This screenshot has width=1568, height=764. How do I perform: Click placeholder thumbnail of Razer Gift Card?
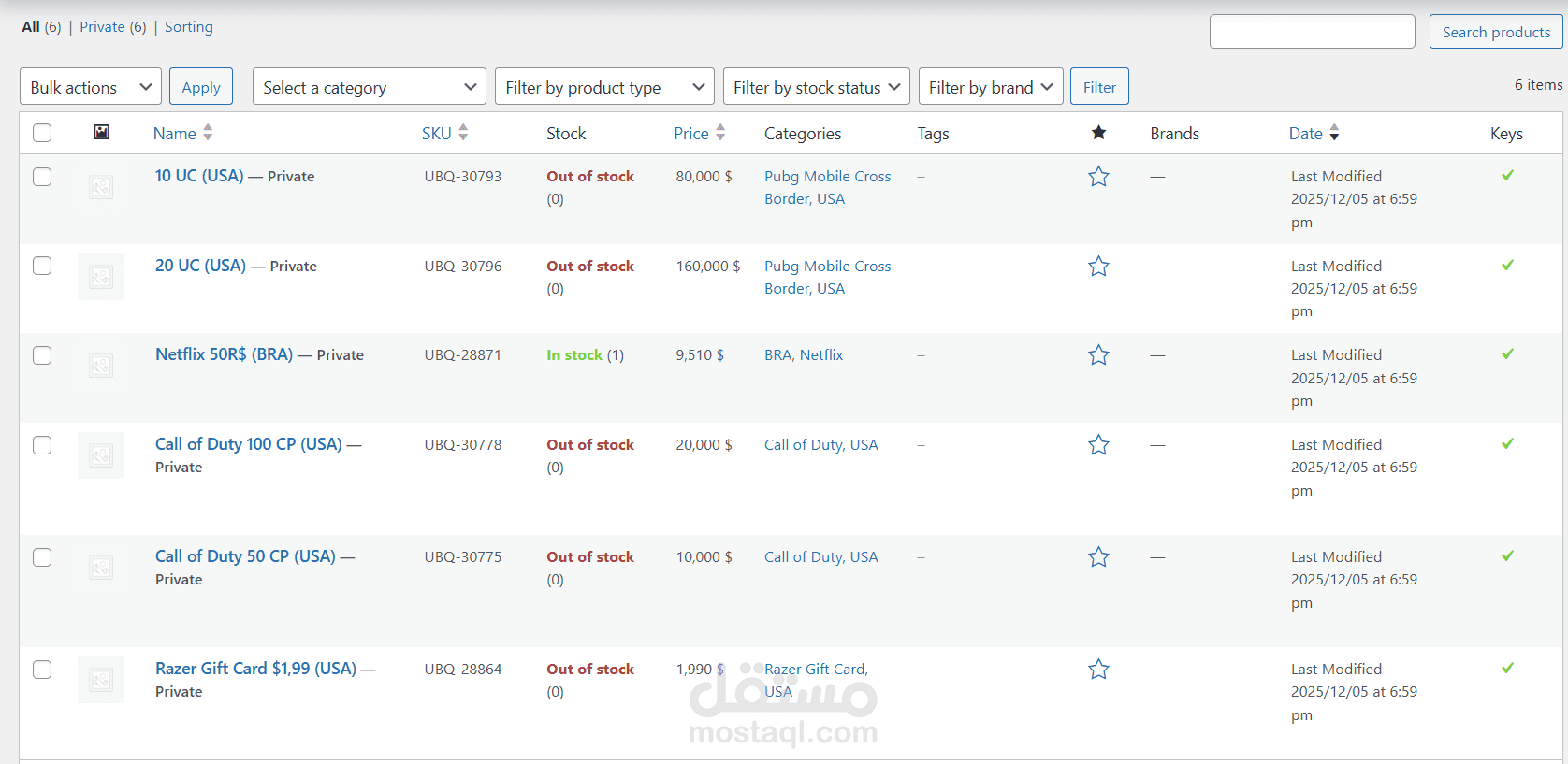tap(101, 680)
